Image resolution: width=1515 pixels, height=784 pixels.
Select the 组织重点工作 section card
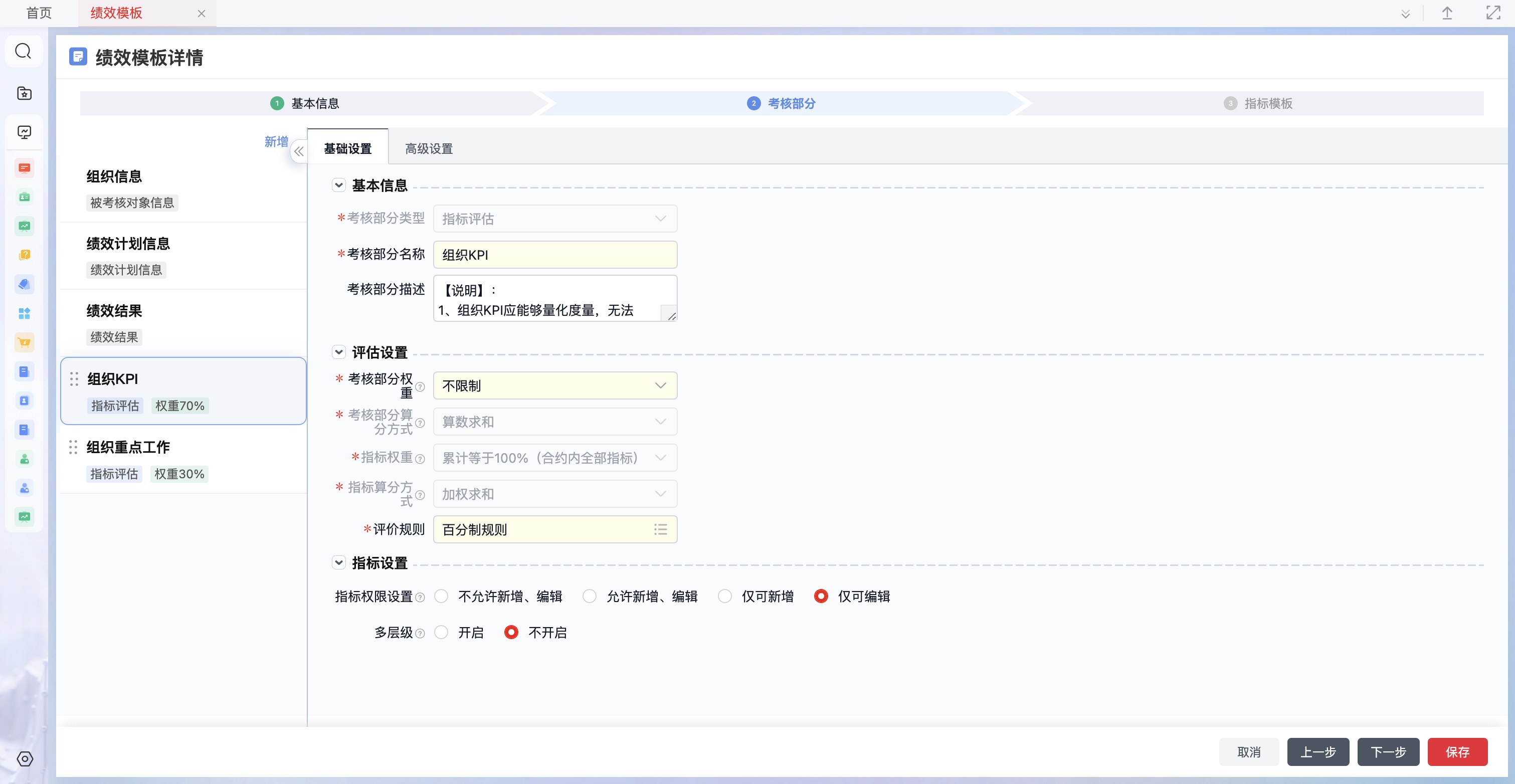183,459
